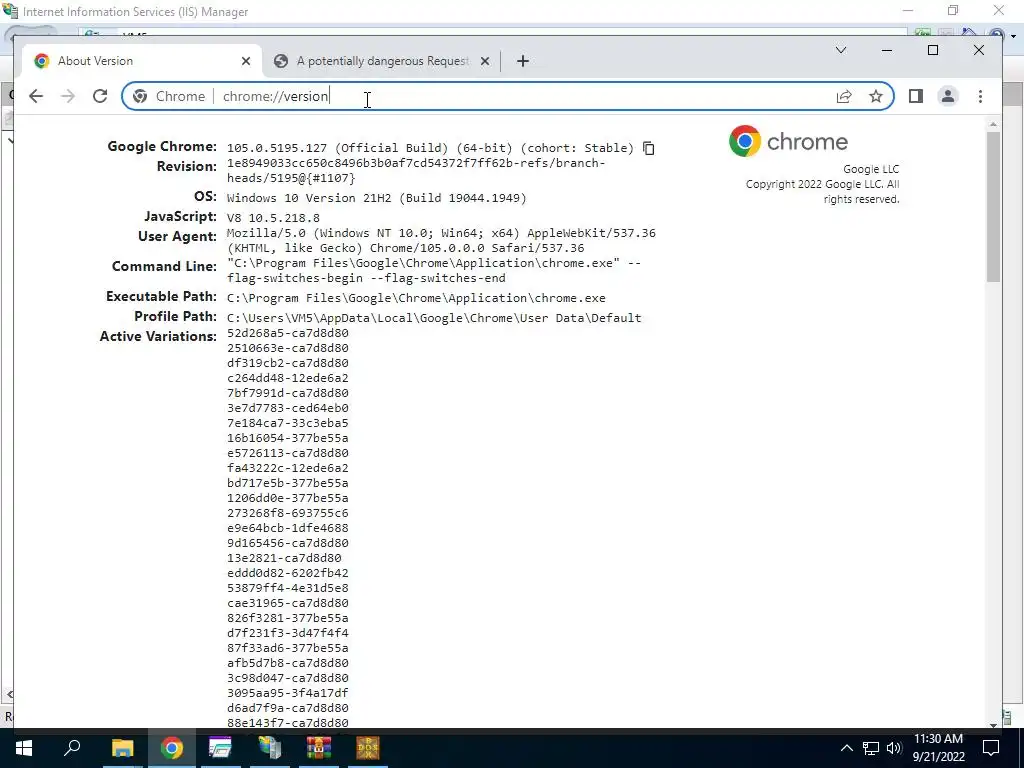Open the IIS Manager taskbar icon
The height and width of the screenshot is (768, 1024).
(270, 748)
